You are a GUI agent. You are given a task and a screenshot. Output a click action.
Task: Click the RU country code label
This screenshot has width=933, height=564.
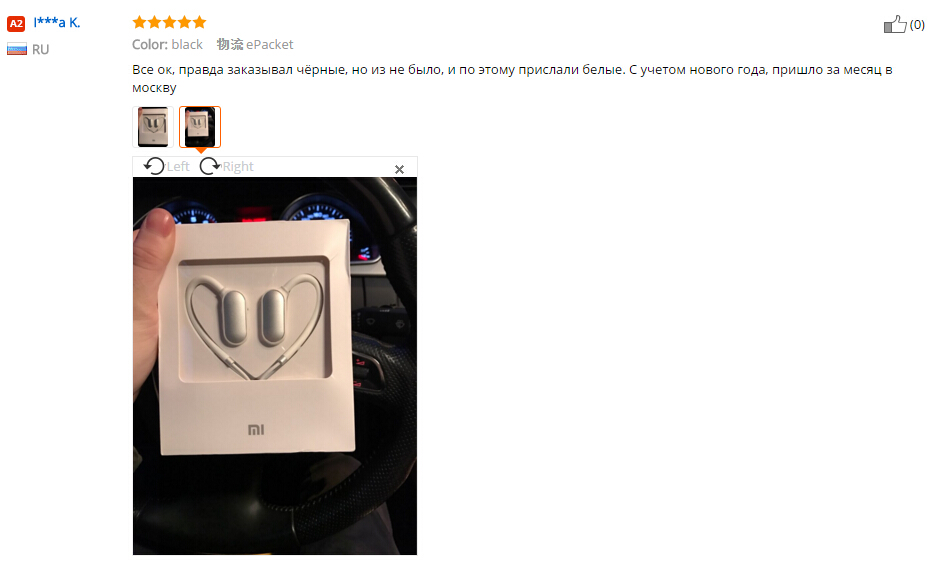40,49
